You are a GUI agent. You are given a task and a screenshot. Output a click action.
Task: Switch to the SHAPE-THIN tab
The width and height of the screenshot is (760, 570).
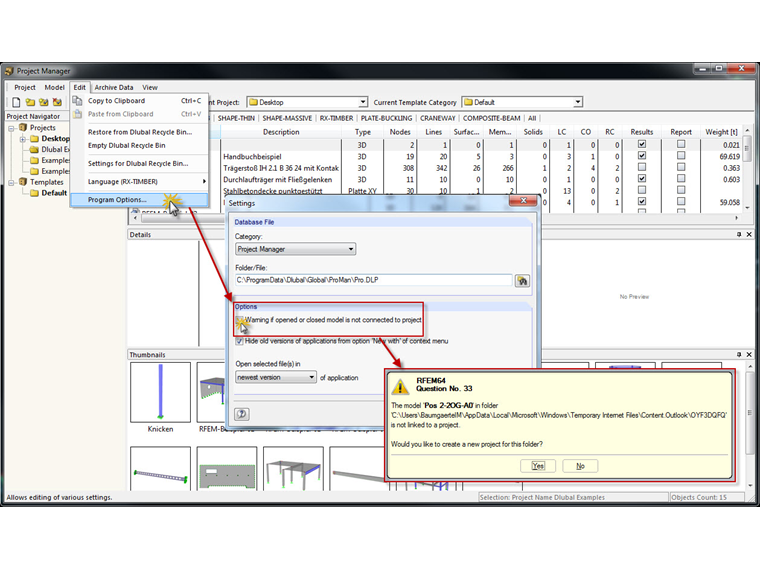(x=236, y=118)
